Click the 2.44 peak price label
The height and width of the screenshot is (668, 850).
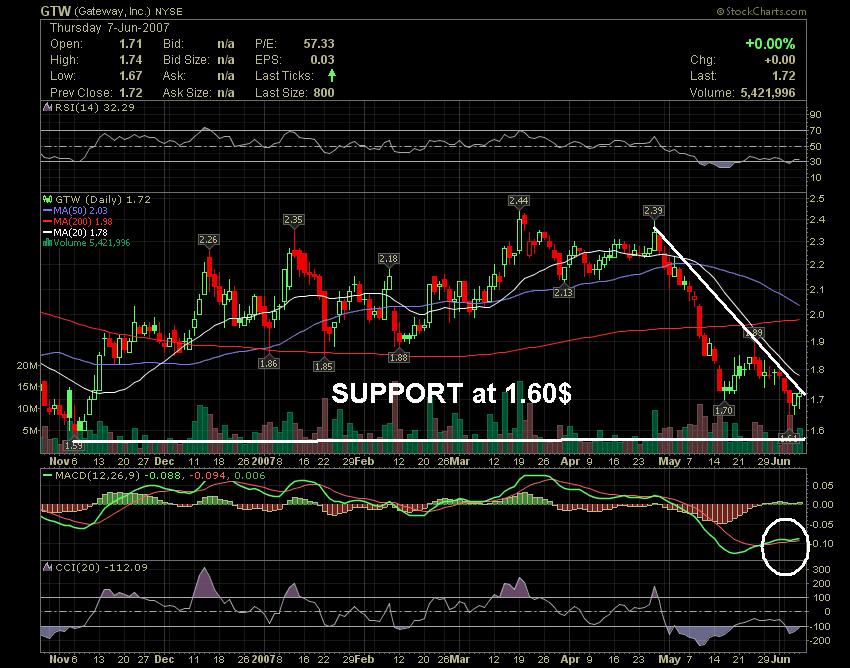coord(519,201)
